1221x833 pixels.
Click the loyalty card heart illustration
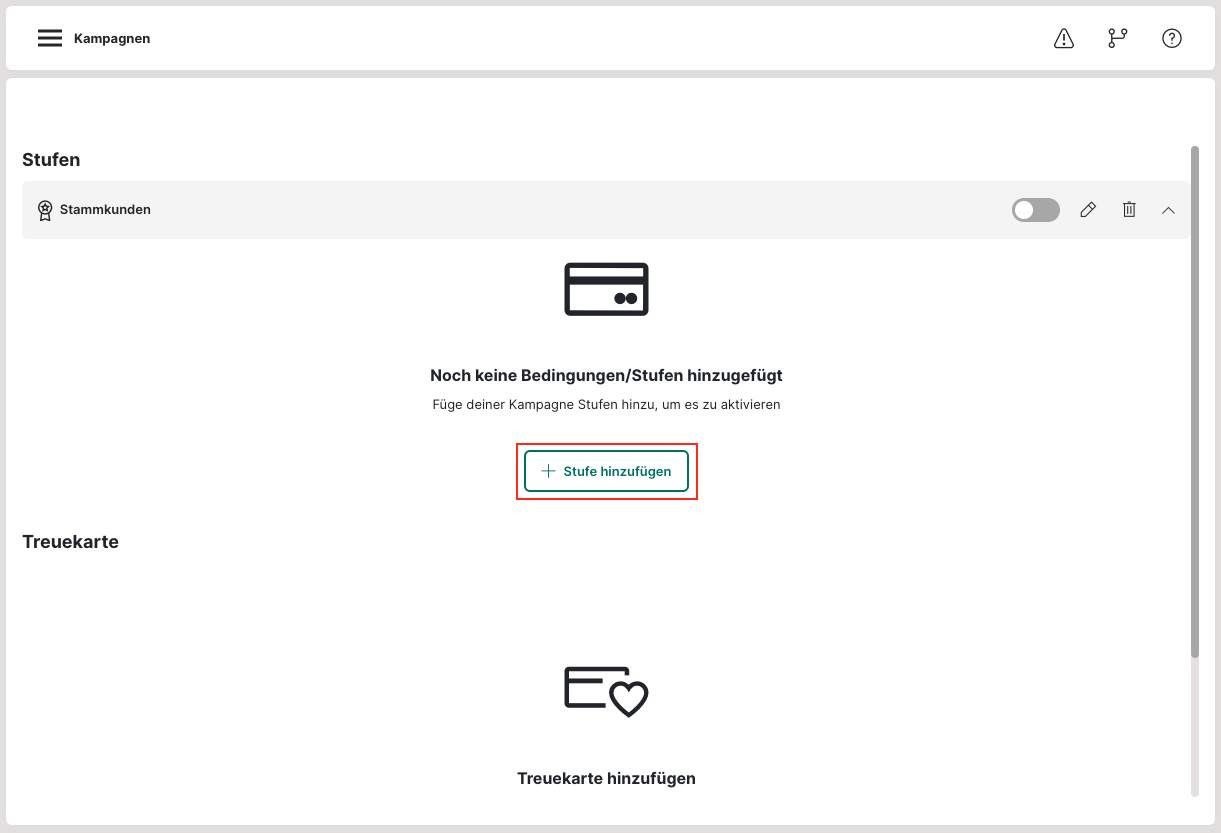point(606,690)
